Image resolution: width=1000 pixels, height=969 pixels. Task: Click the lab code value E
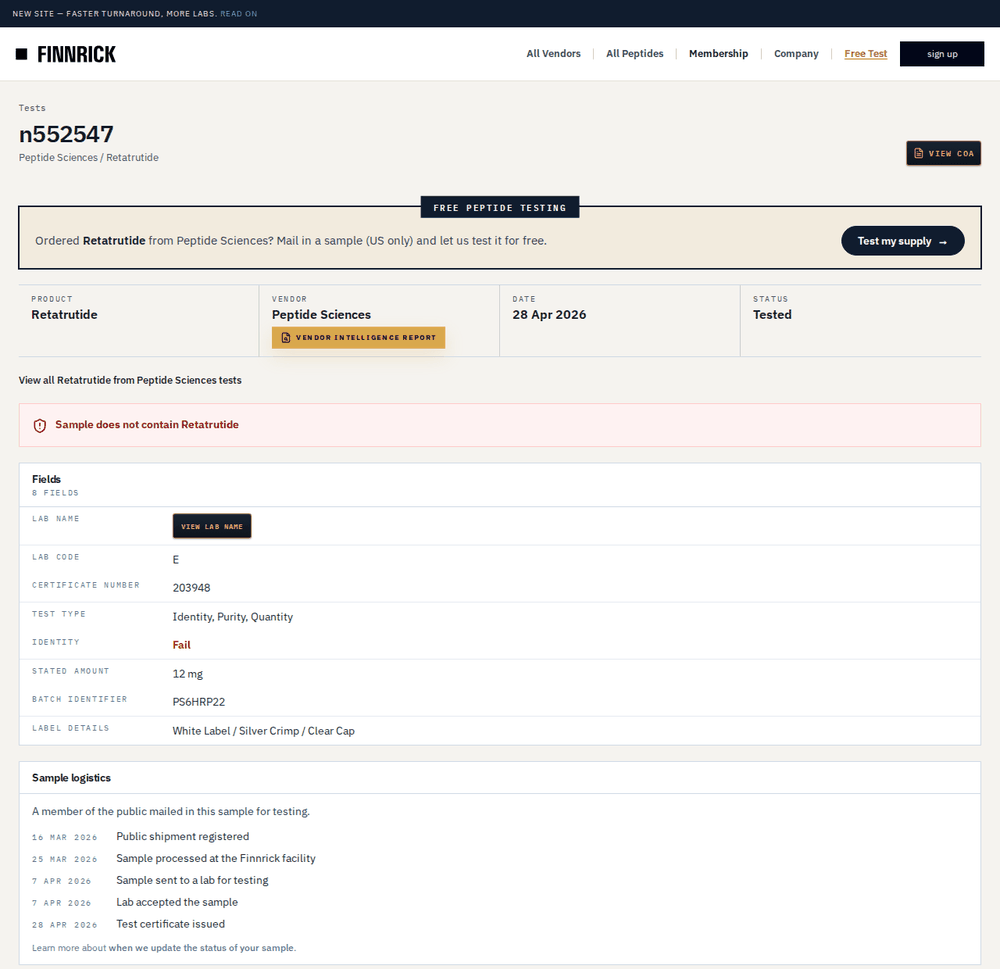click(x=176, y=559)
